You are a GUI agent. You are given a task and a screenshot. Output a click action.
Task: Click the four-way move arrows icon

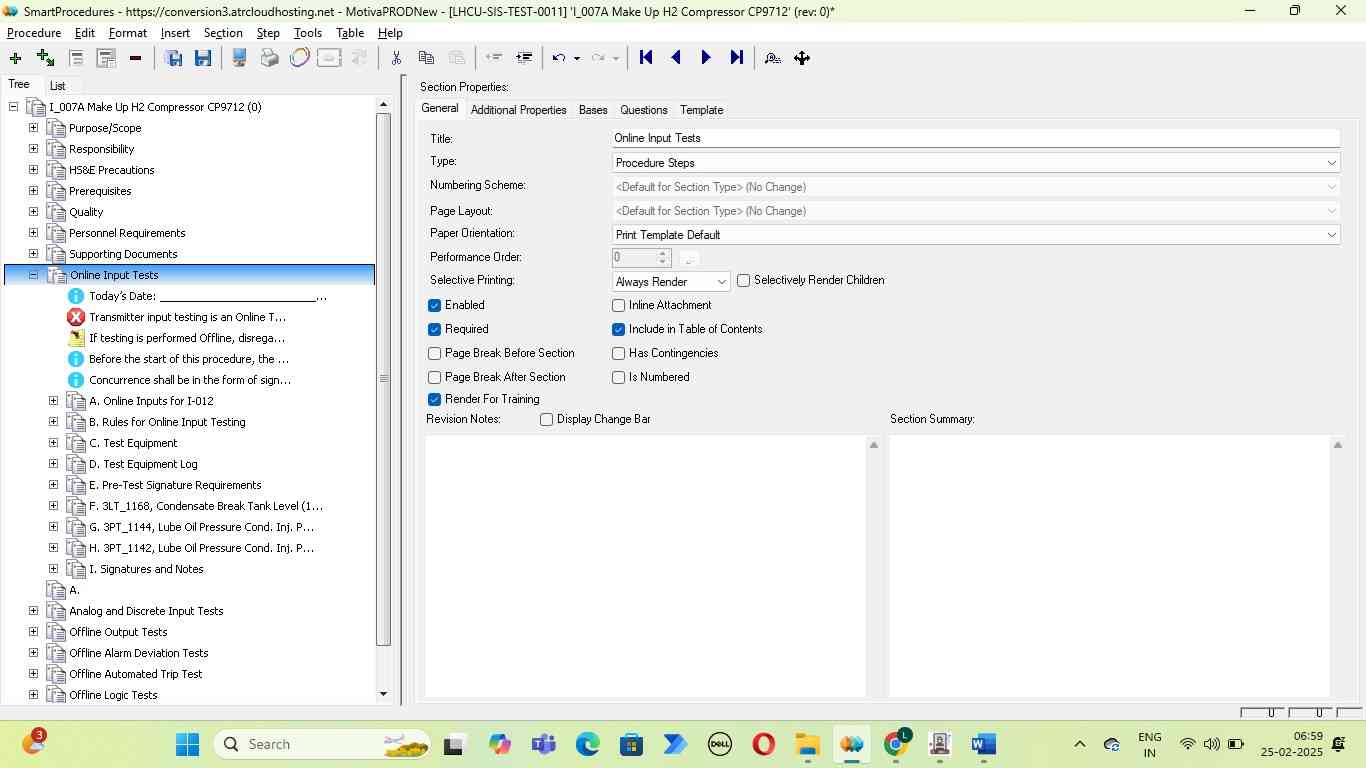click(802, 58)
